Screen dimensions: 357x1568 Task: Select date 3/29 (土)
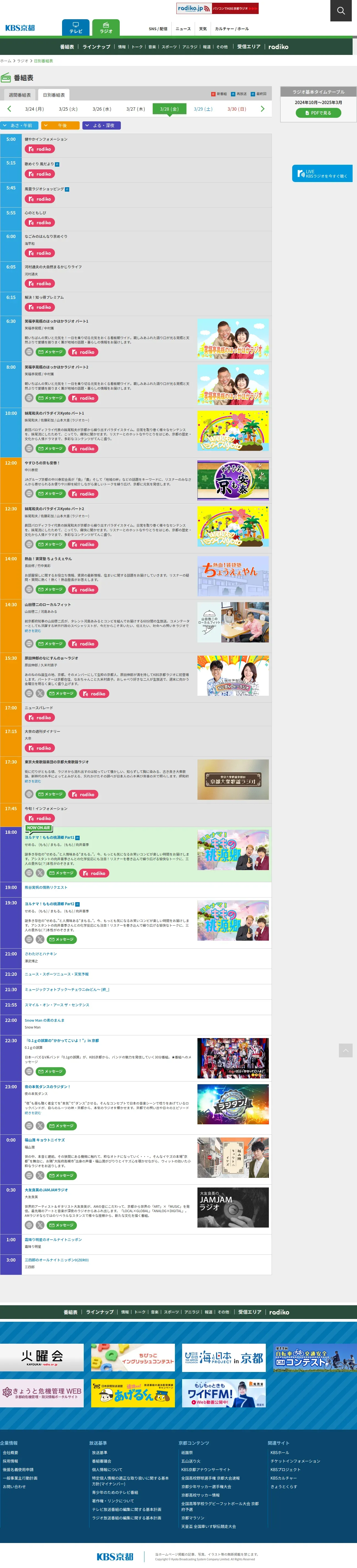(203, 109)
